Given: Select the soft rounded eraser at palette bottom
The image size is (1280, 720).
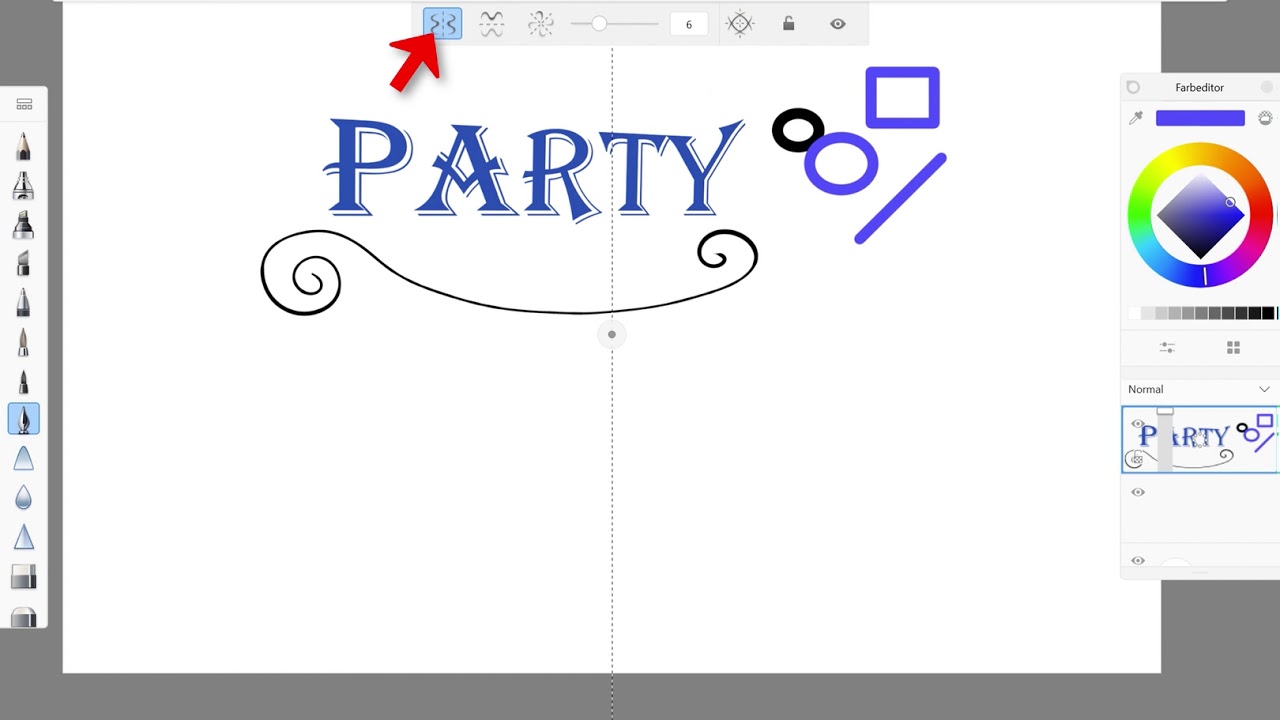Looking at the screenshot, I should tap(24, 616).
